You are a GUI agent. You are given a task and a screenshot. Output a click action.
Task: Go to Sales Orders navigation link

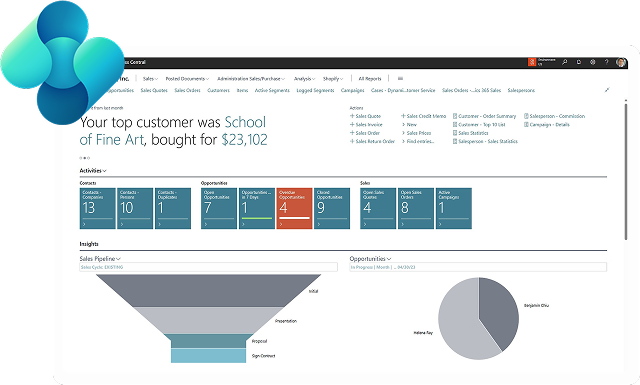(187, 90)
